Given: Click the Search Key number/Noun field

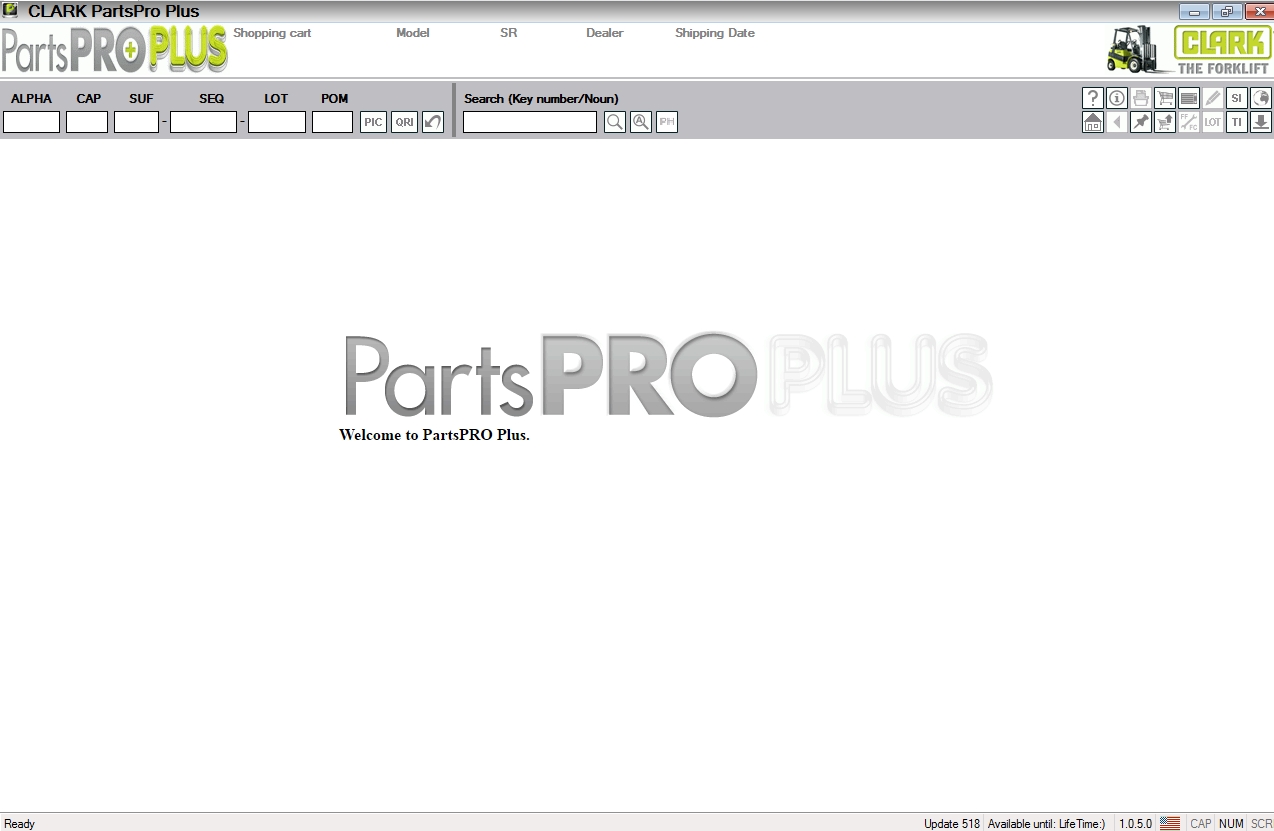Looking at the screenshot, I should (530, 122).
